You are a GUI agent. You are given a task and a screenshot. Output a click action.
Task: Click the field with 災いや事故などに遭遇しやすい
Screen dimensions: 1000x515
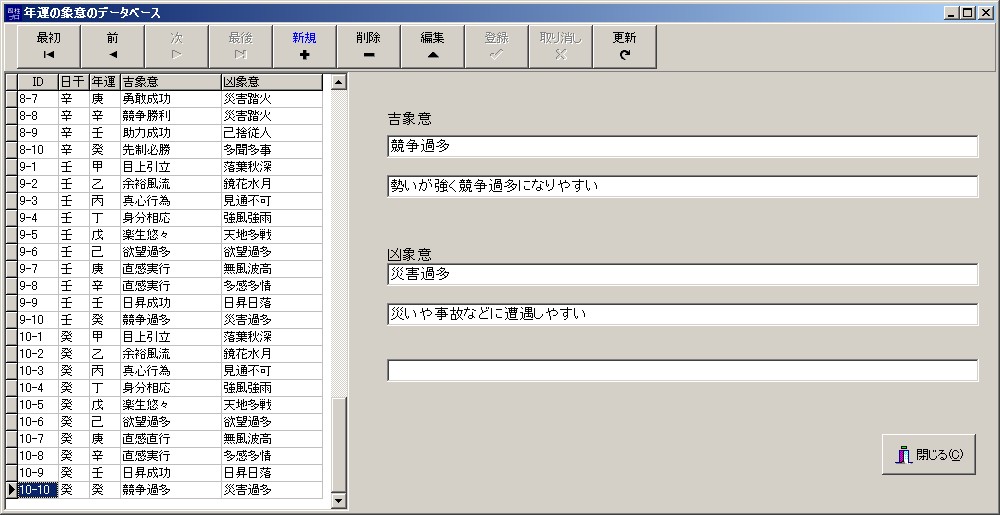click(682, 314)
